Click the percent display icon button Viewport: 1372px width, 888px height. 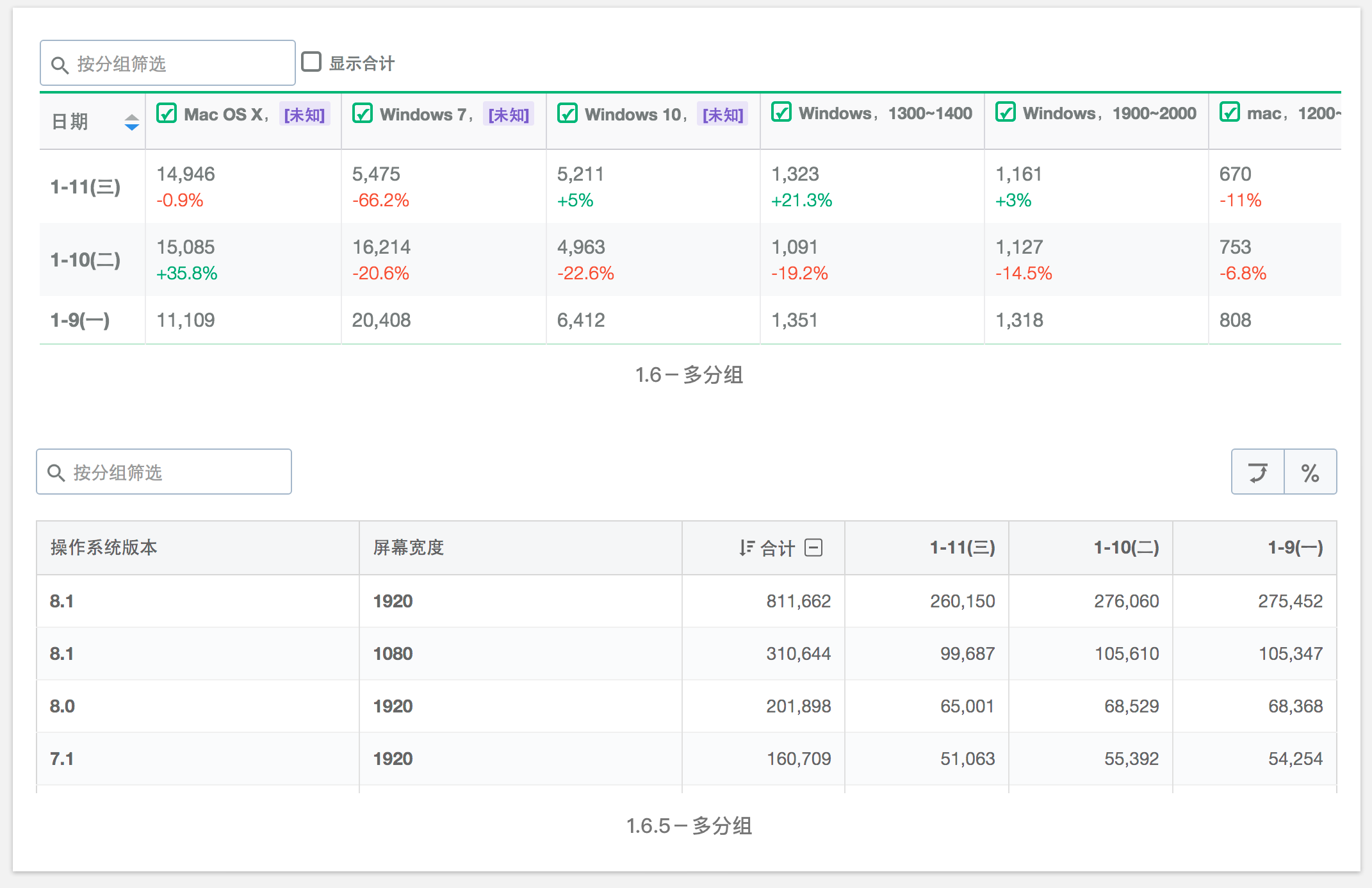tap(1310, 472)
